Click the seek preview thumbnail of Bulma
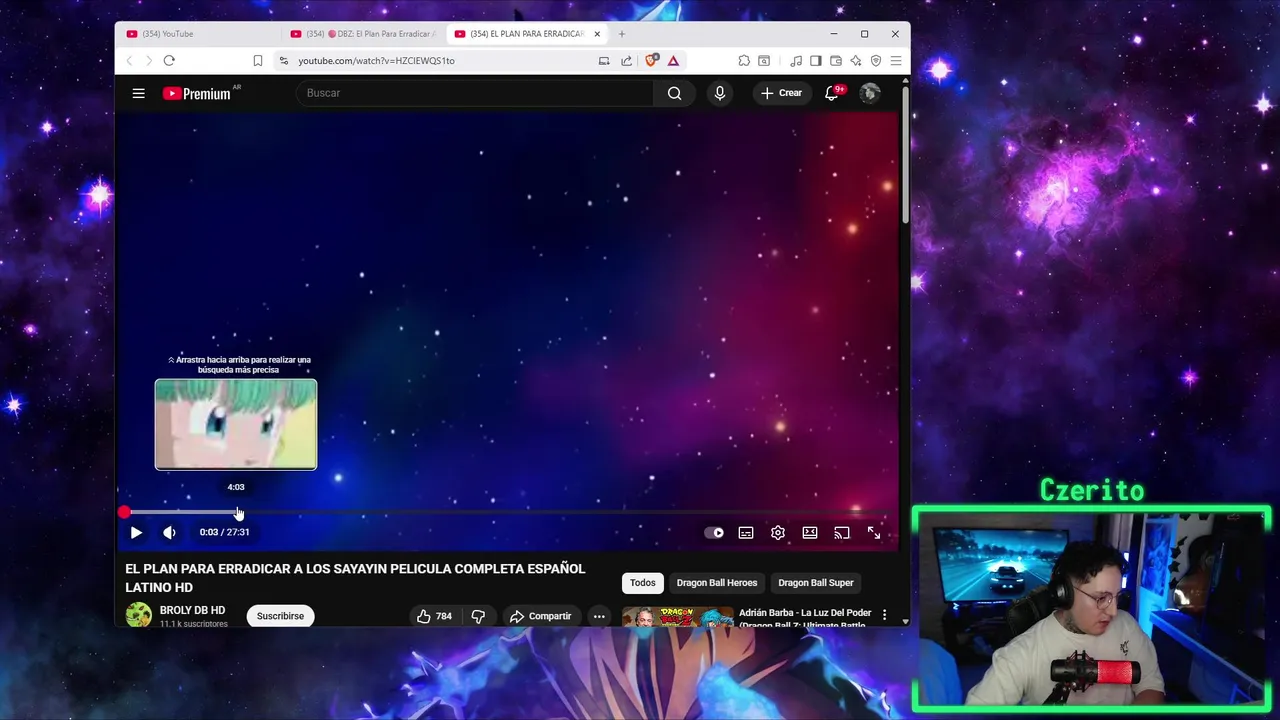 pos(236,424)
